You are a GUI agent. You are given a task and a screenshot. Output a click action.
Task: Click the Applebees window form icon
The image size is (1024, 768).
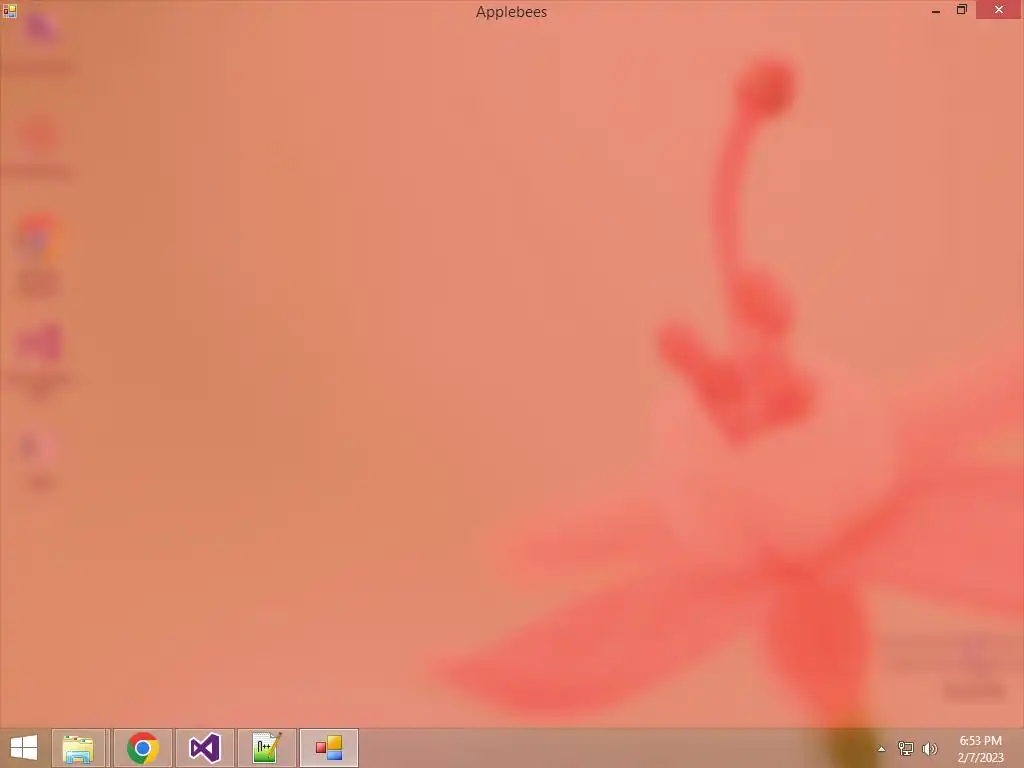9,10
